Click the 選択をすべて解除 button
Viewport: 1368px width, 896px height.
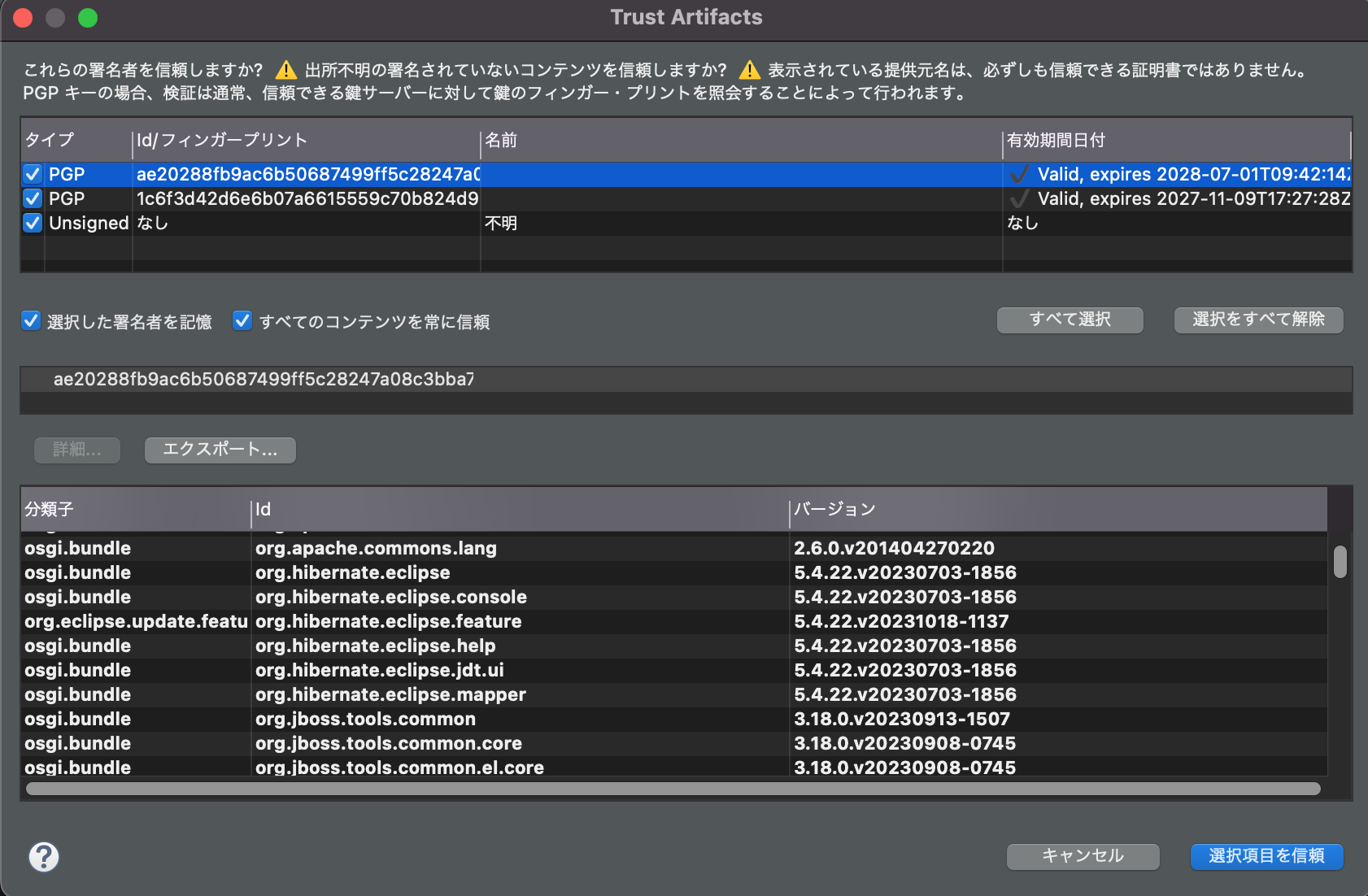pos(1257,320)
